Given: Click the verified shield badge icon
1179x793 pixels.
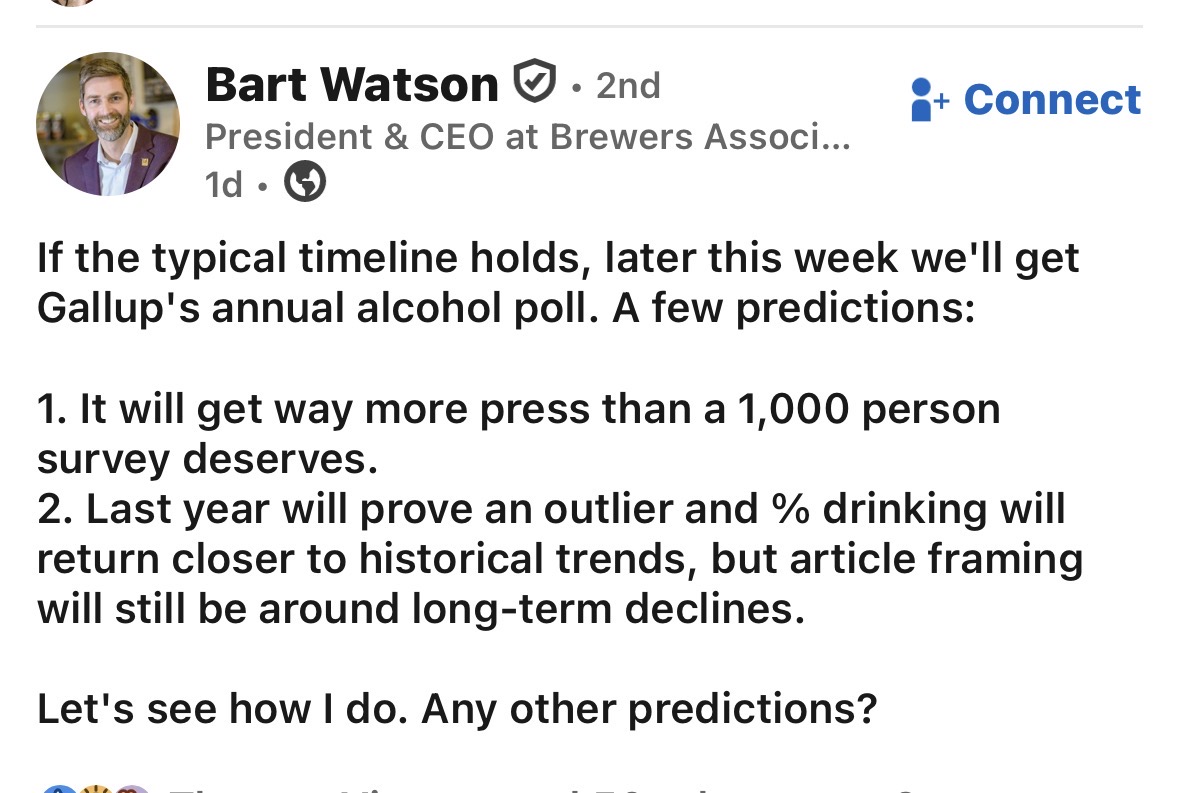Looking at the screenshot, I should [535, 81].
